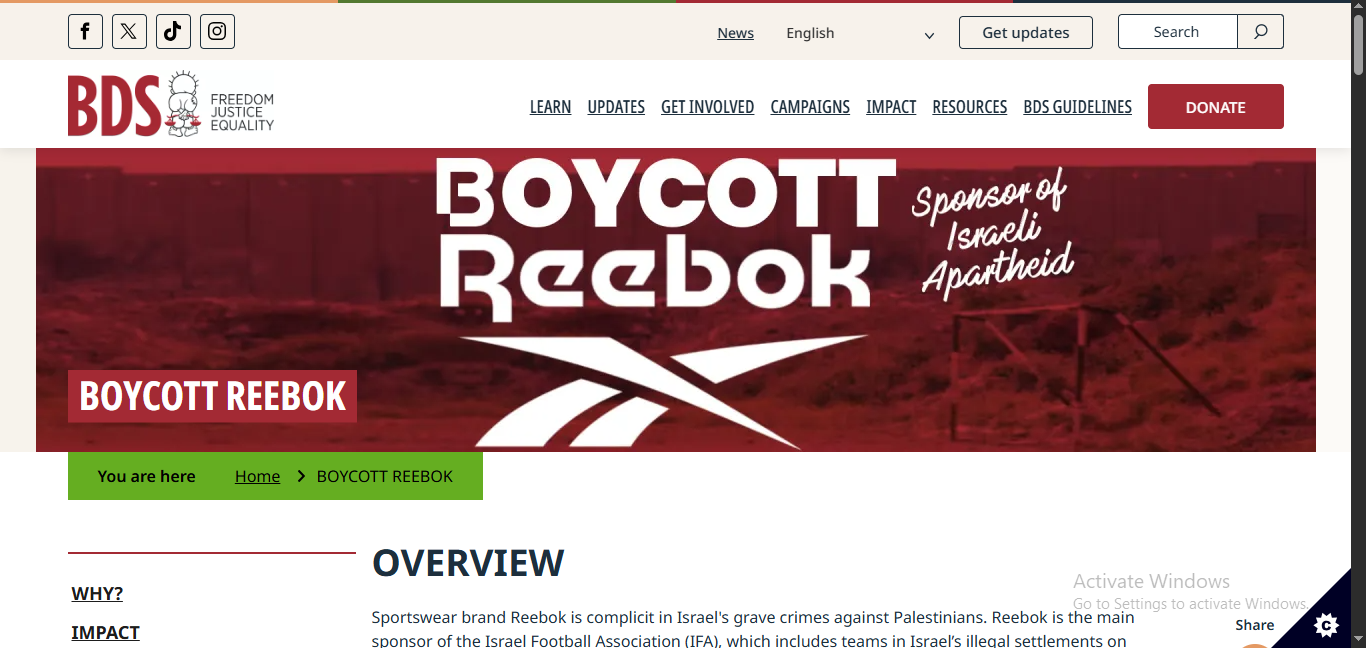Click the DONATE button
1366x648 pixels.
1215,107
